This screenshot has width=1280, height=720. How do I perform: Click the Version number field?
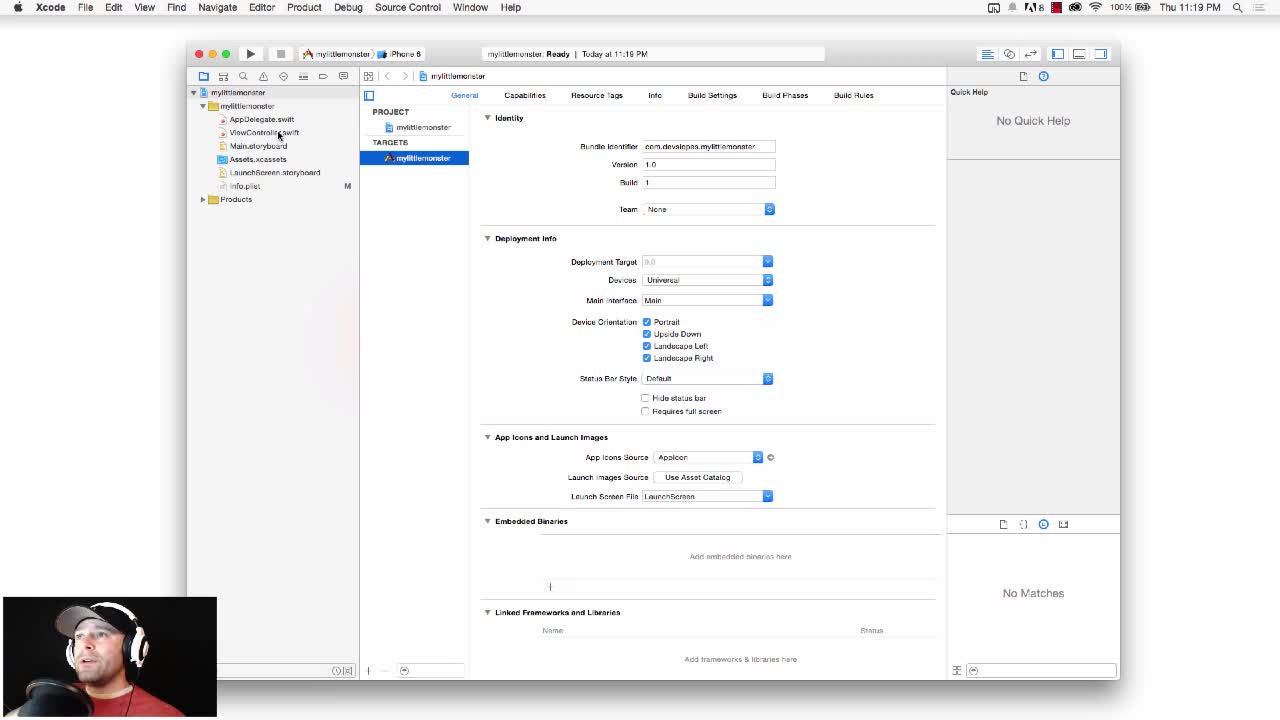tap(709, 164)
